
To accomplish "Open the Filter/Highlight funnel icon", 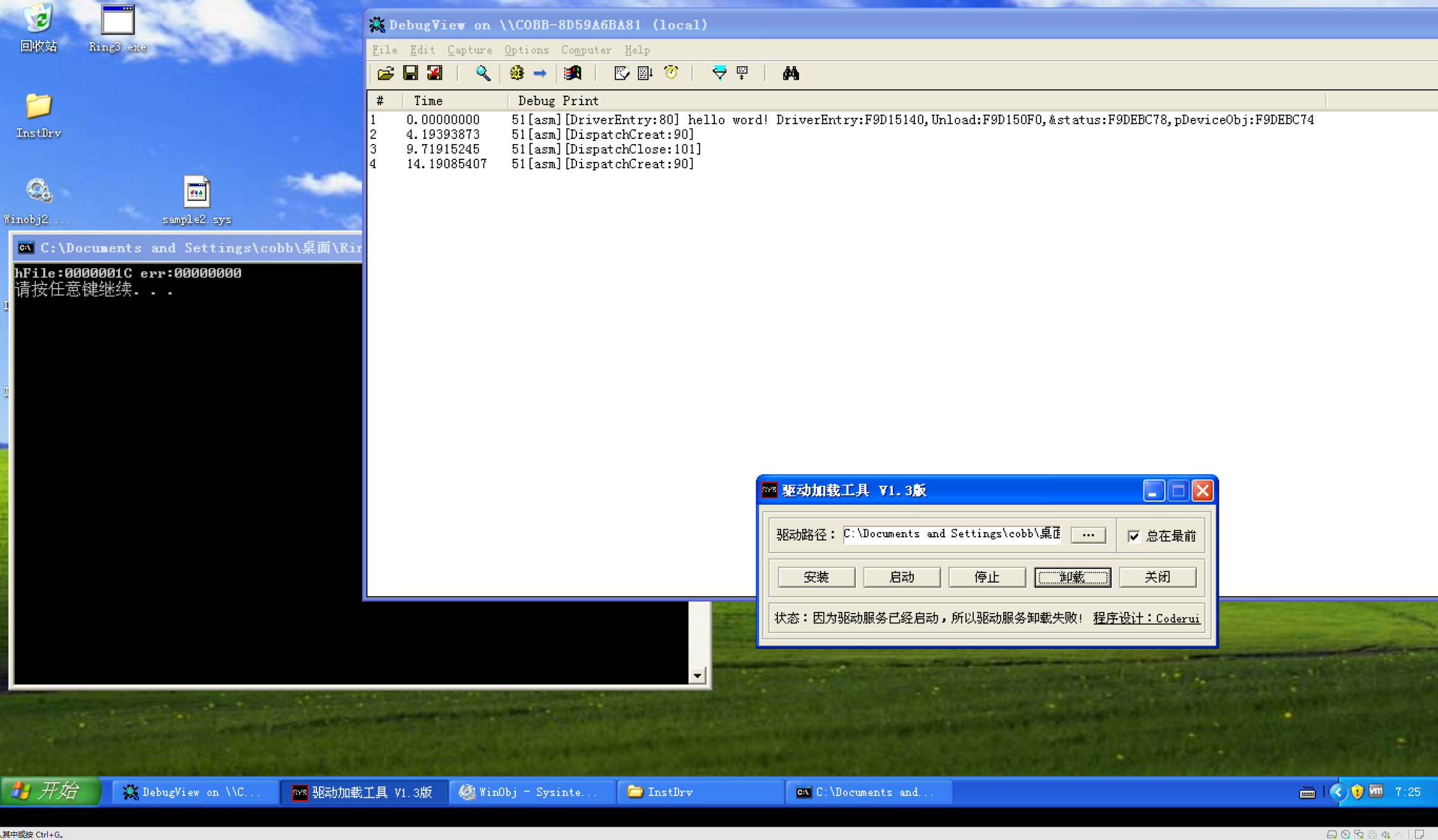I will click(719, 73).
